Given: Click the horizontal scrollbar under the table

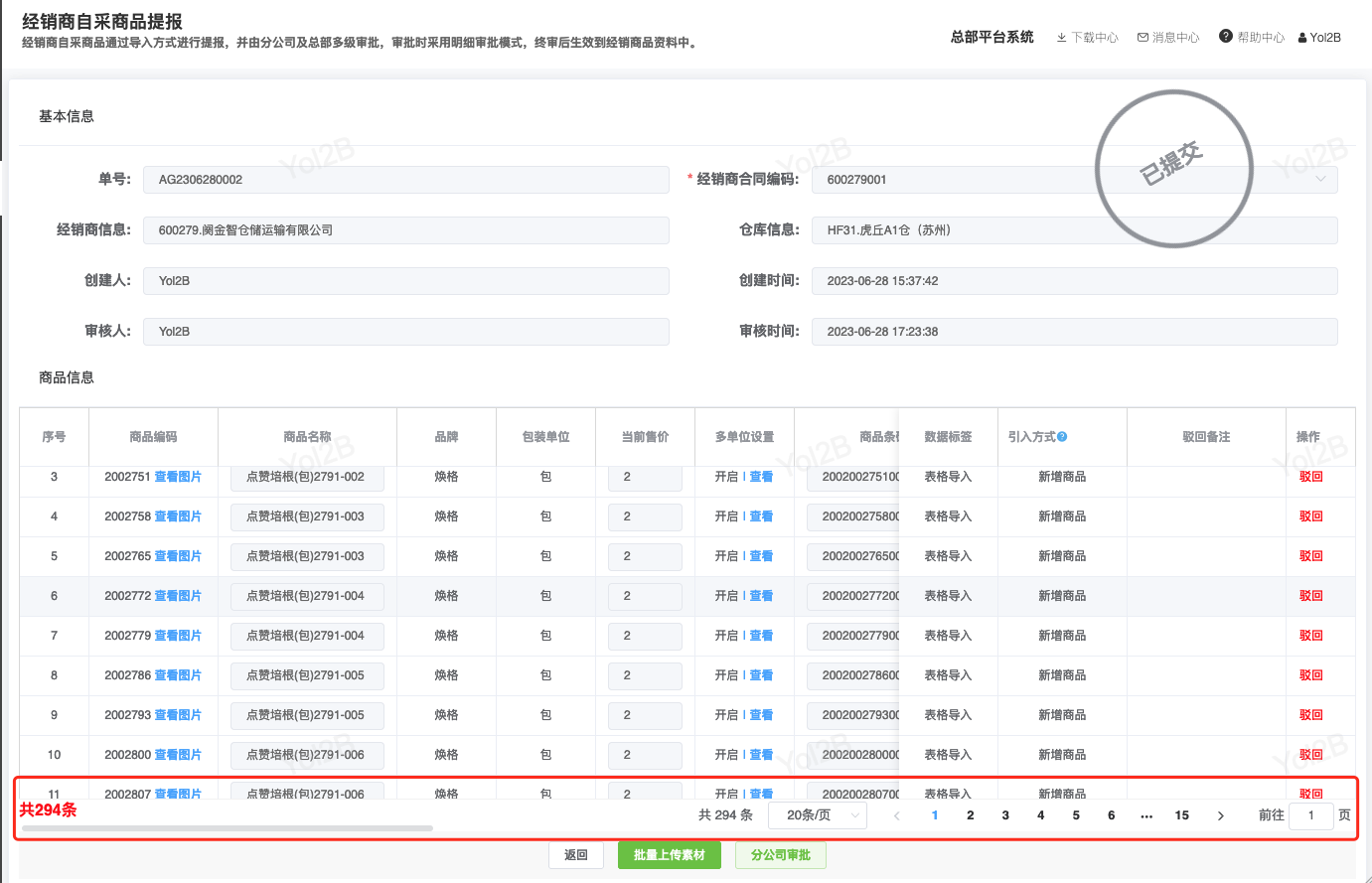Looking at the screenshot, I should pyautogui.click(x=228, y=827).
